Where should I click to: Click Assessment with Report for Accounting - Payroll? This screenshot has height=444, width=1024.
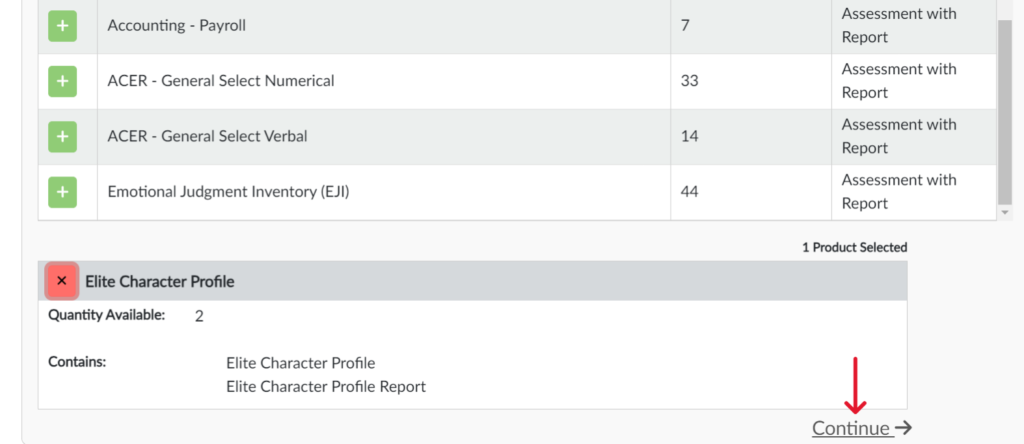[x=898, y=26]
